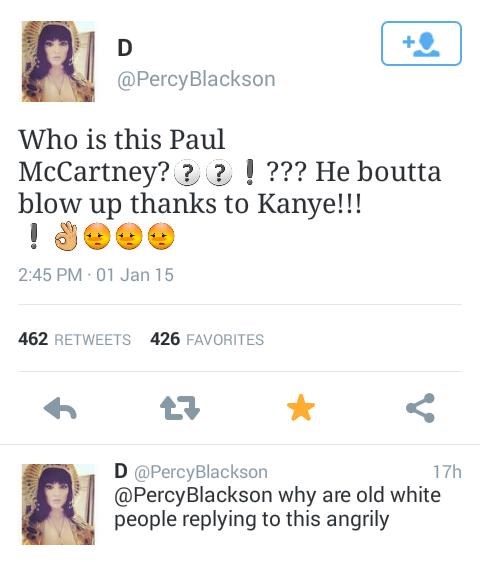Select the main tweet text about Paul McCartney
Image resolution: width=480 pixels, height=562 pixels.
point(229,189)
